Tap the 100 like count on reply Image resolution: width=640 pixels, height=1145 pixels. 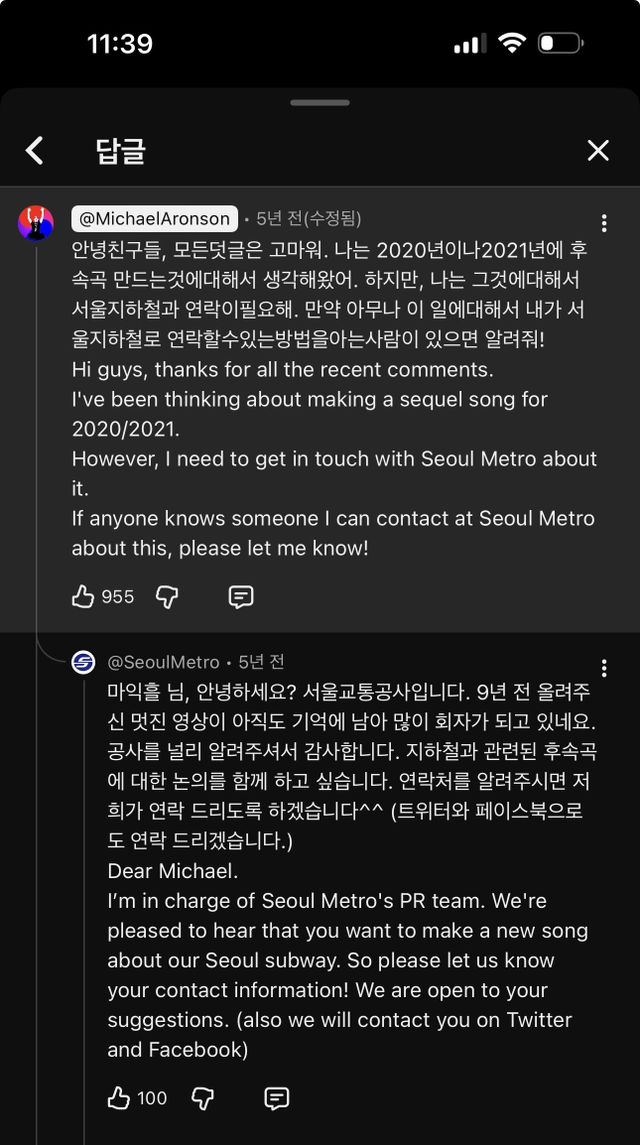[x=152, y=1098]
